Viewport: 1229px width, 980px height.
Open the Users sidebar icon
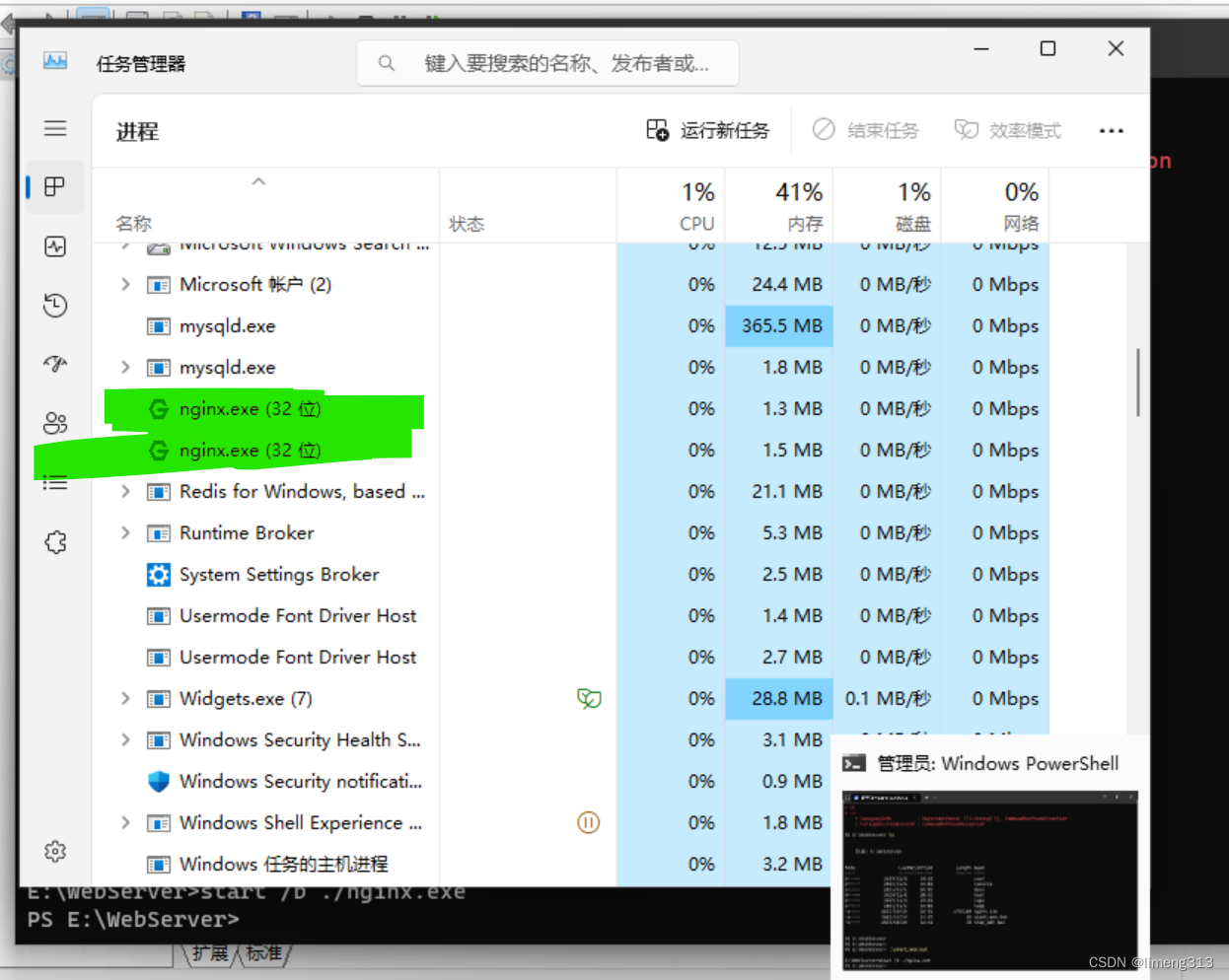55,423
